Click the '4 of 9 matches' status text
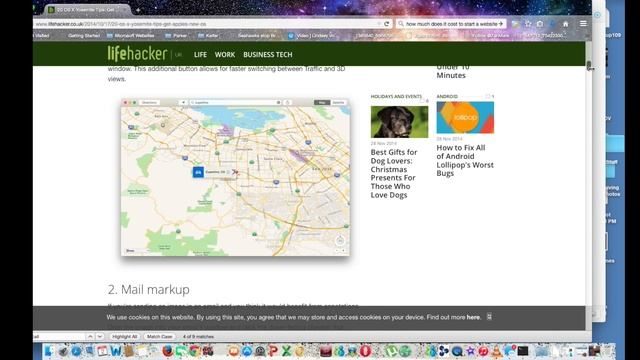This screenshot has width=640, height=360. (198, 337)
